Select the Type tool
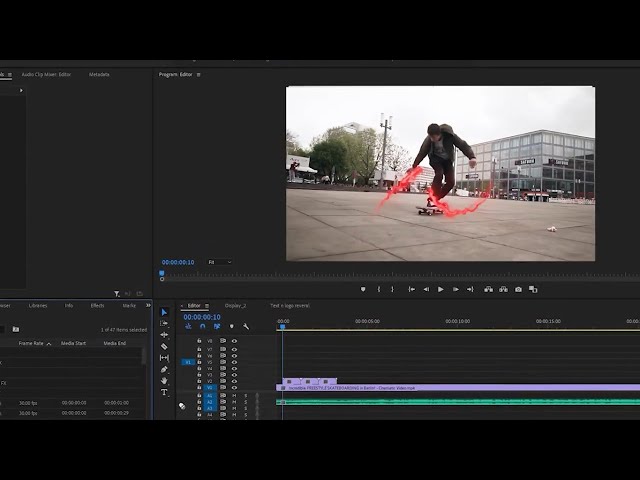 pos(164,392)
